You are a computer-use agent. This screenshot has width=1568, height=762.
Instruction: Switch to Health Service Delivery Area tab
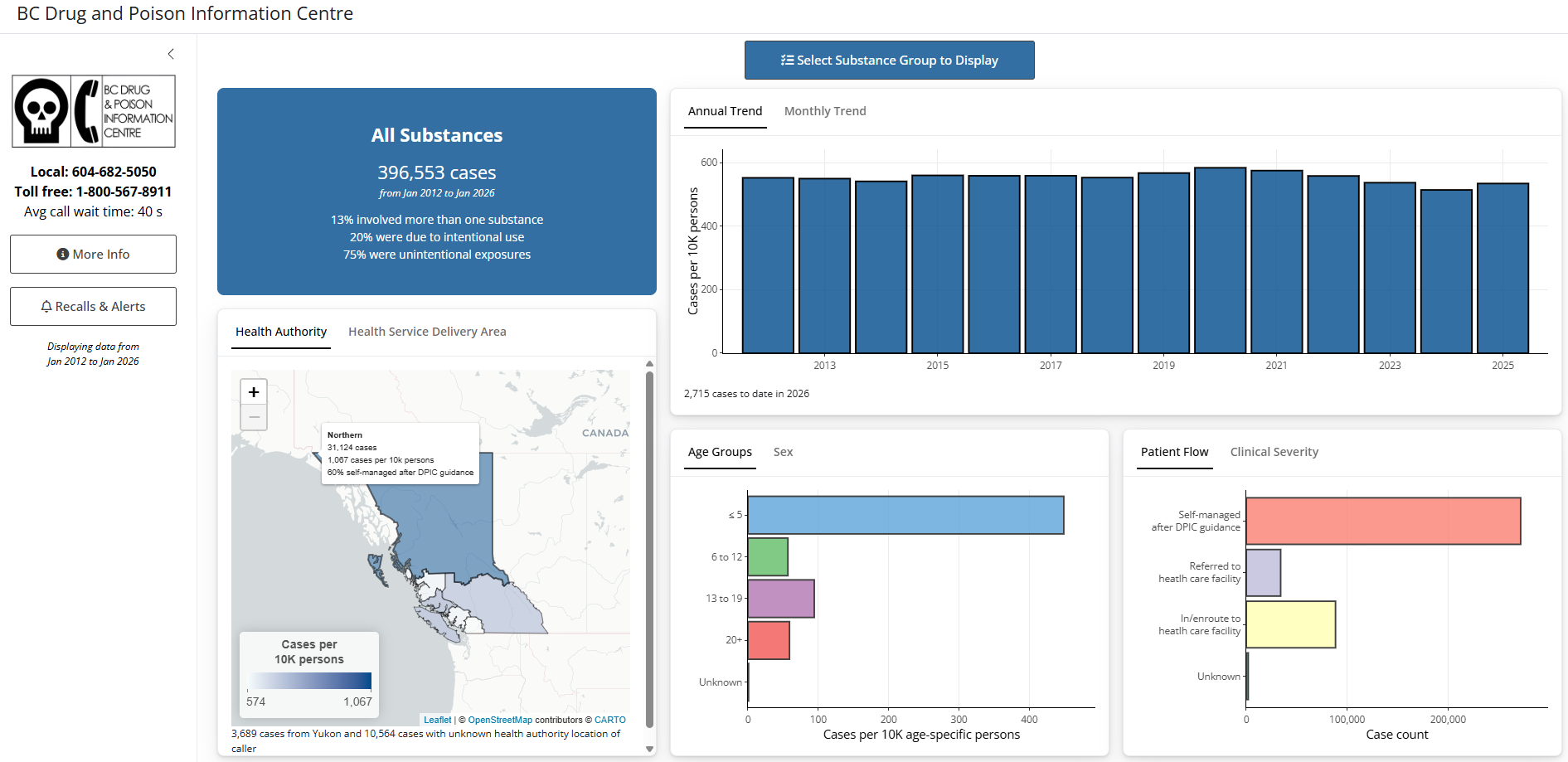point(427,332)
